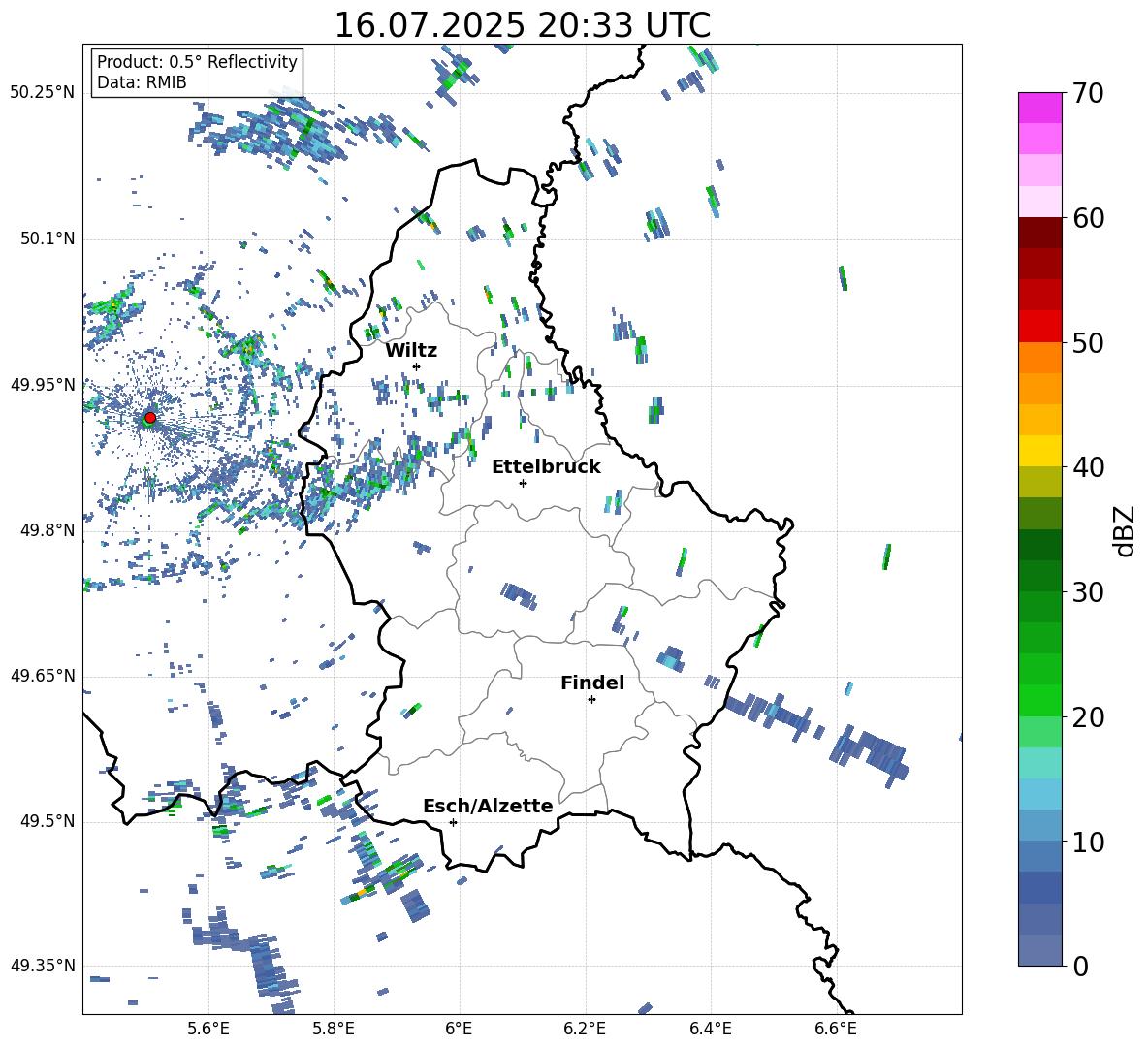1148x1048 pixels.
Task: Click the title 16.07.2025 20:33 UTC
Action: [523, 25]
